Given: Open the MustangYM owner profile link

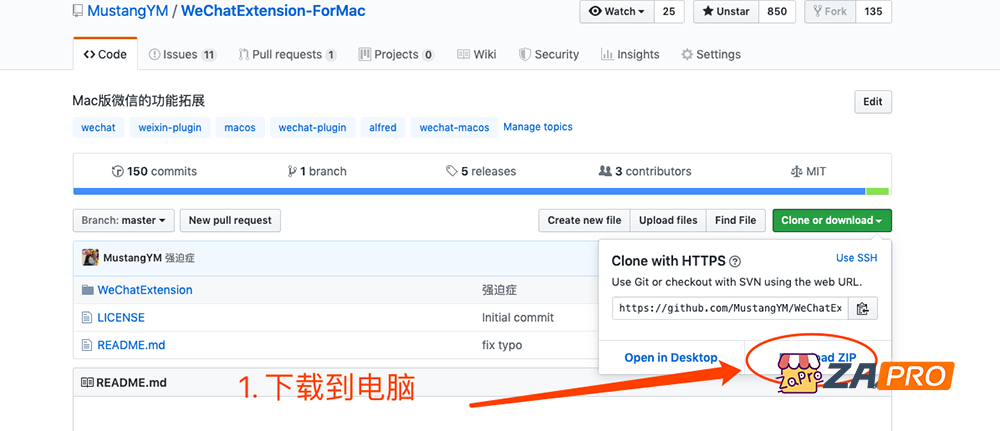Looking at the screenshot, I should pyautogui.click(x=128, y=11).
